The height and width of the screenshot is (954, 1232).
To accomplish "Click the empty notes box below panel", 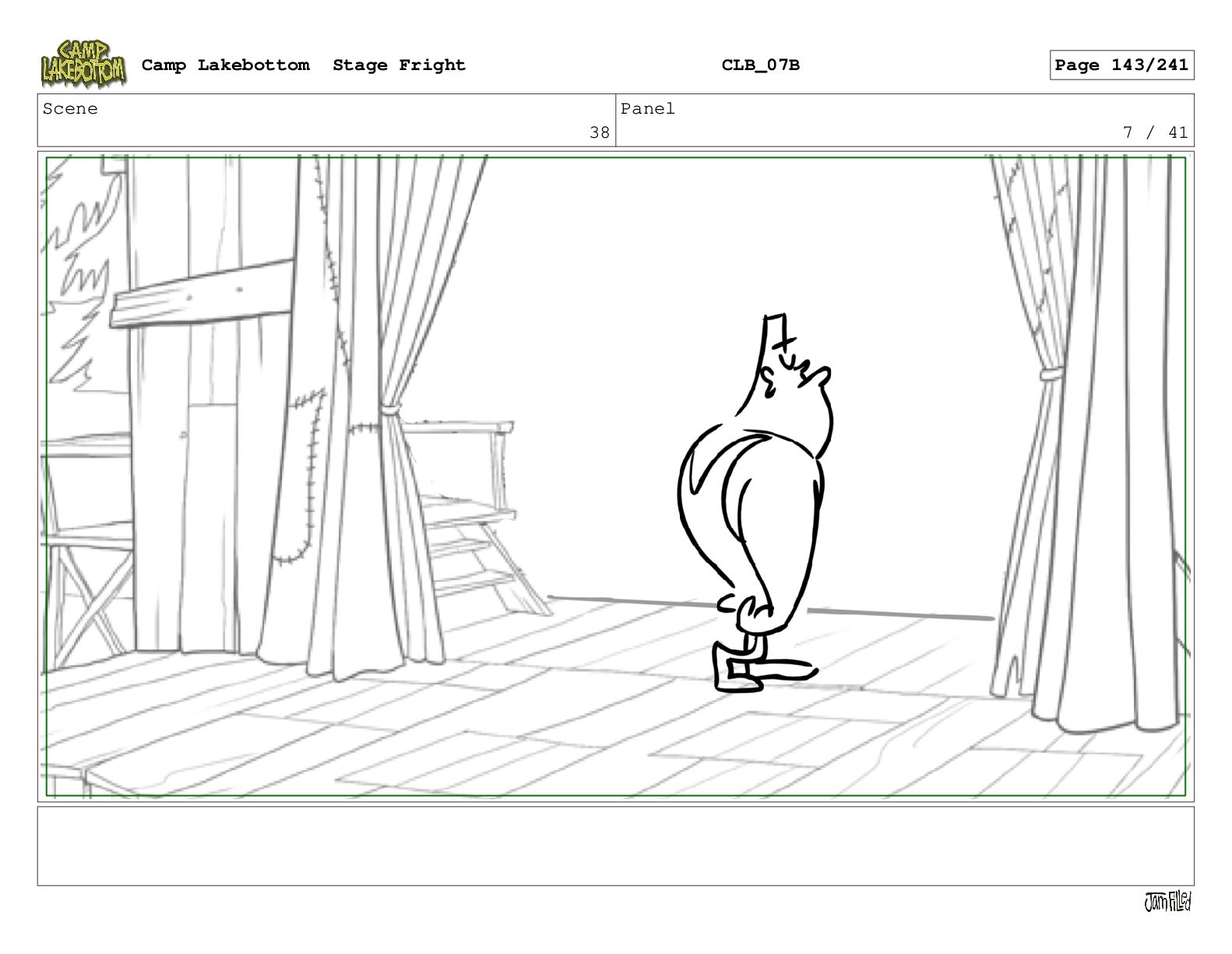I will click(616, 846).
